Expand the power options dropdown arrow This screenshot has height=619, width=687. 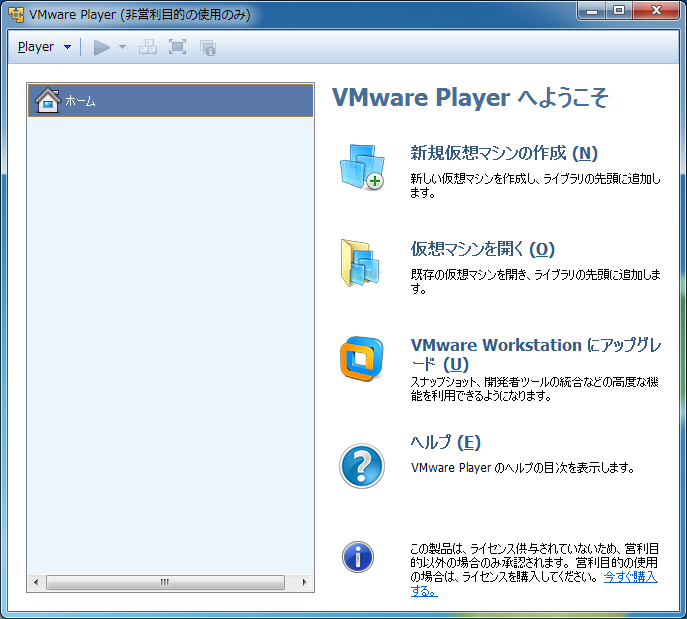(x=122, y=47)
